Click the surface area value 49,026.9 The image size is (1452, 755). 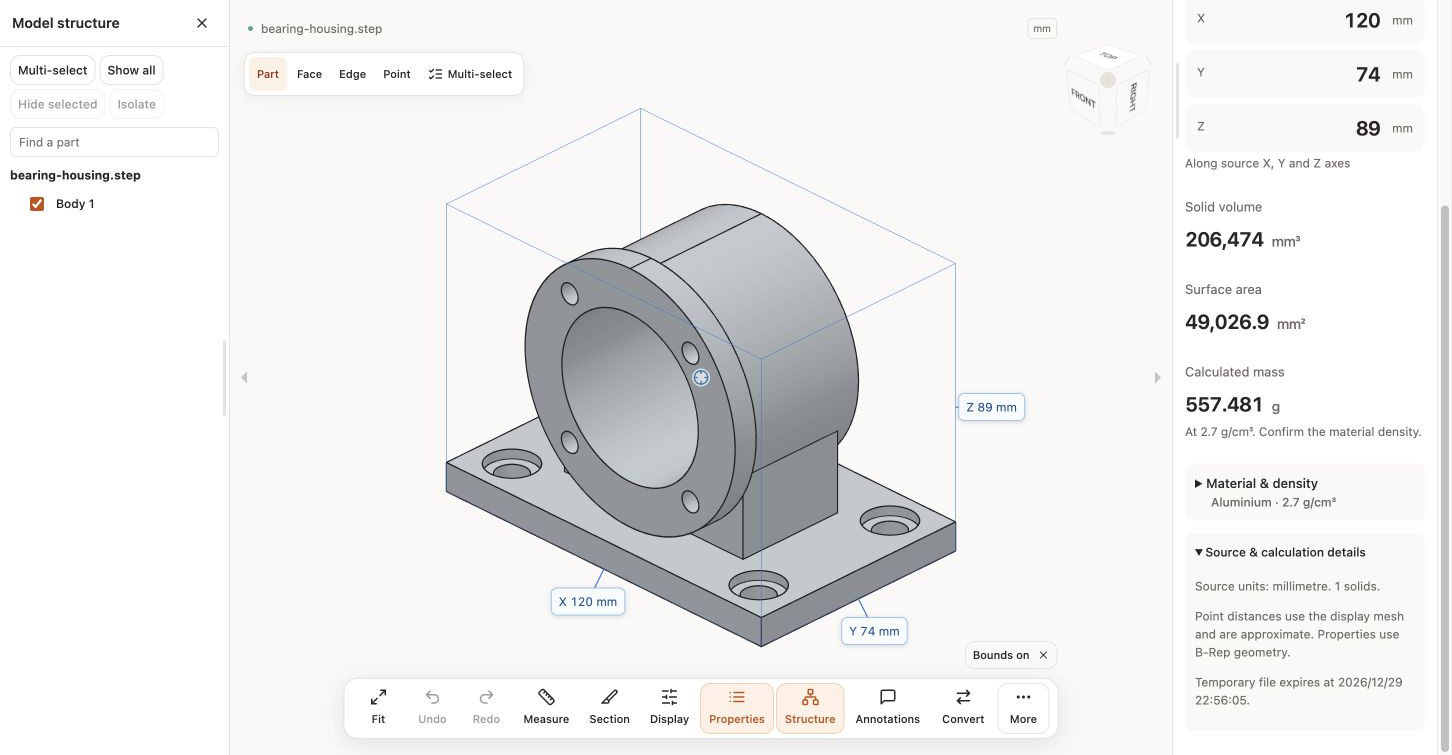point(1227,322)
